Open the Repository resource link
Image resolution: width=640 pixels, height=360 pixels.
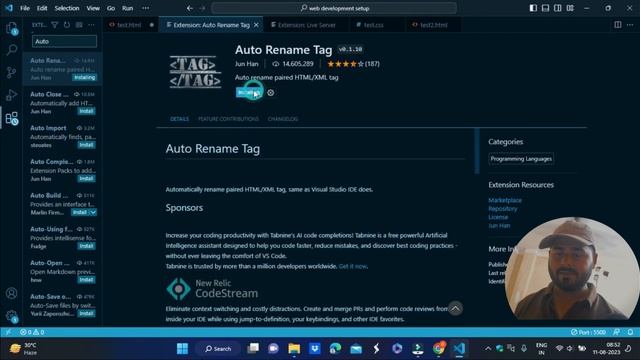pyautogui.click(x=503, y=209)
